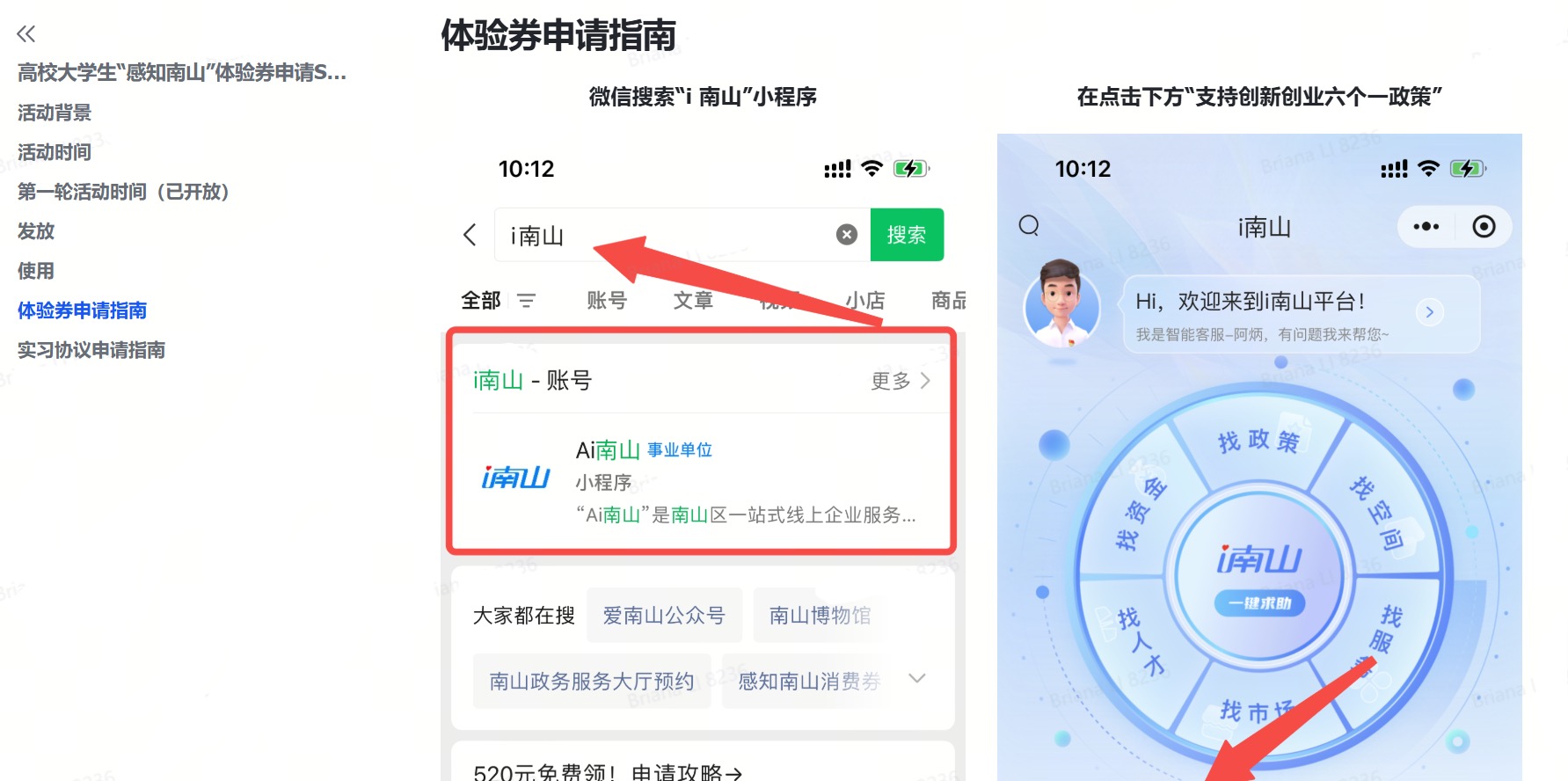1568x781 pixels.
Task: Tap the 感知南山消费券 suggestion chip
Action: (809, 681)
